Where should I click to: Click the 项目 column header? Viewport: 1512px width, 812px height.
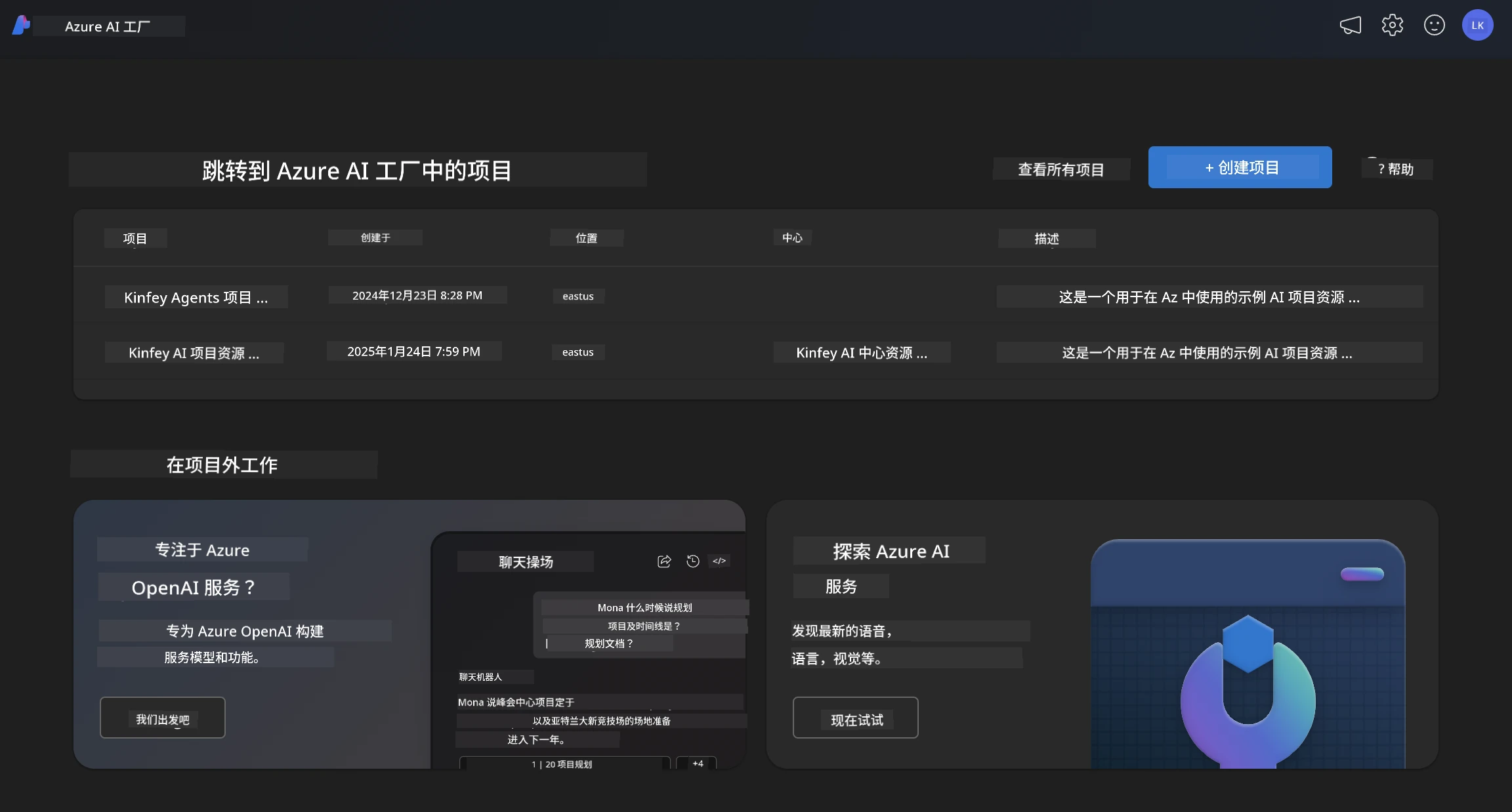click(x=135, y=238)
